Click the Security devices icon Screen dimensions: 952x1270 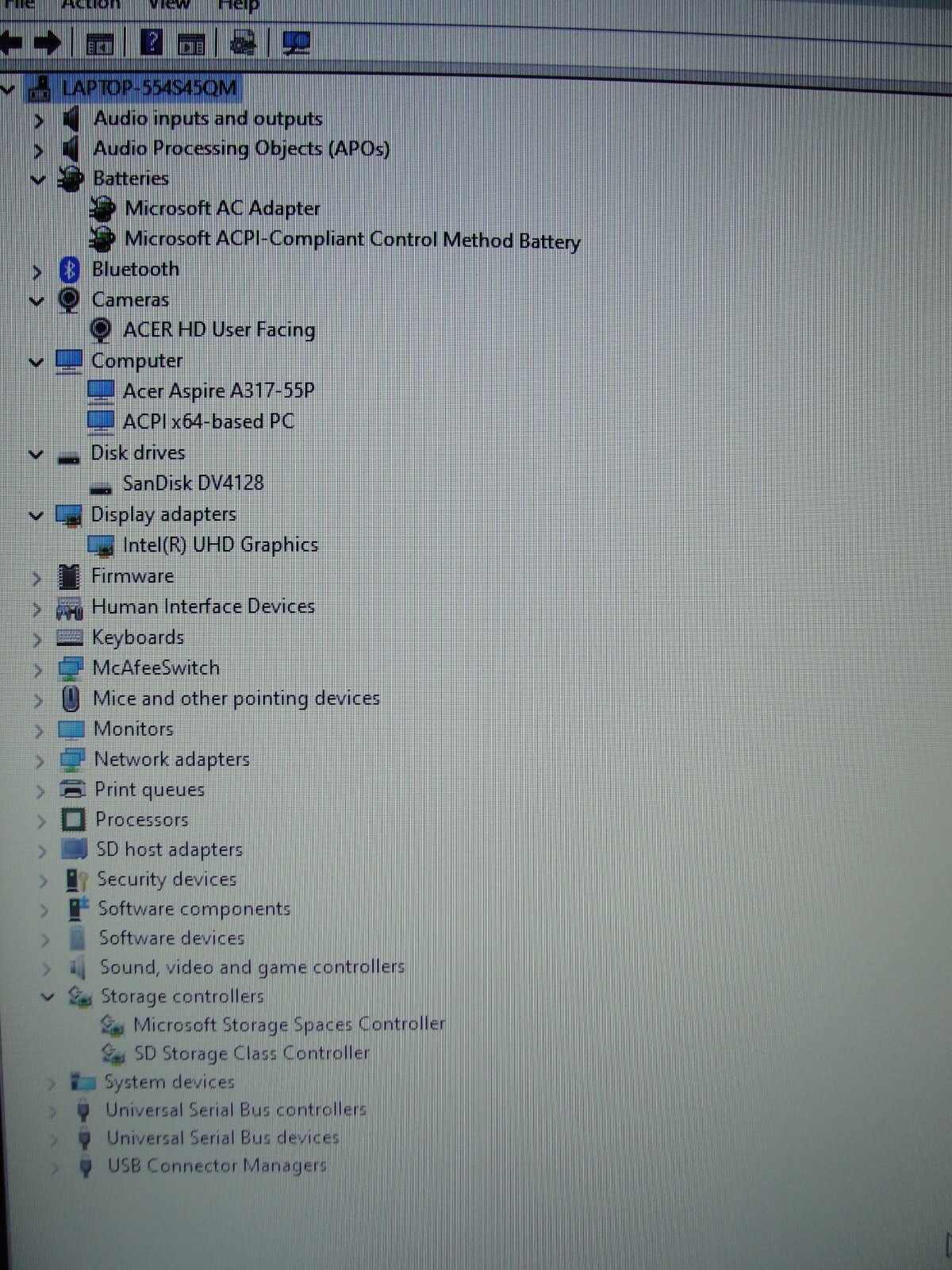76,879
